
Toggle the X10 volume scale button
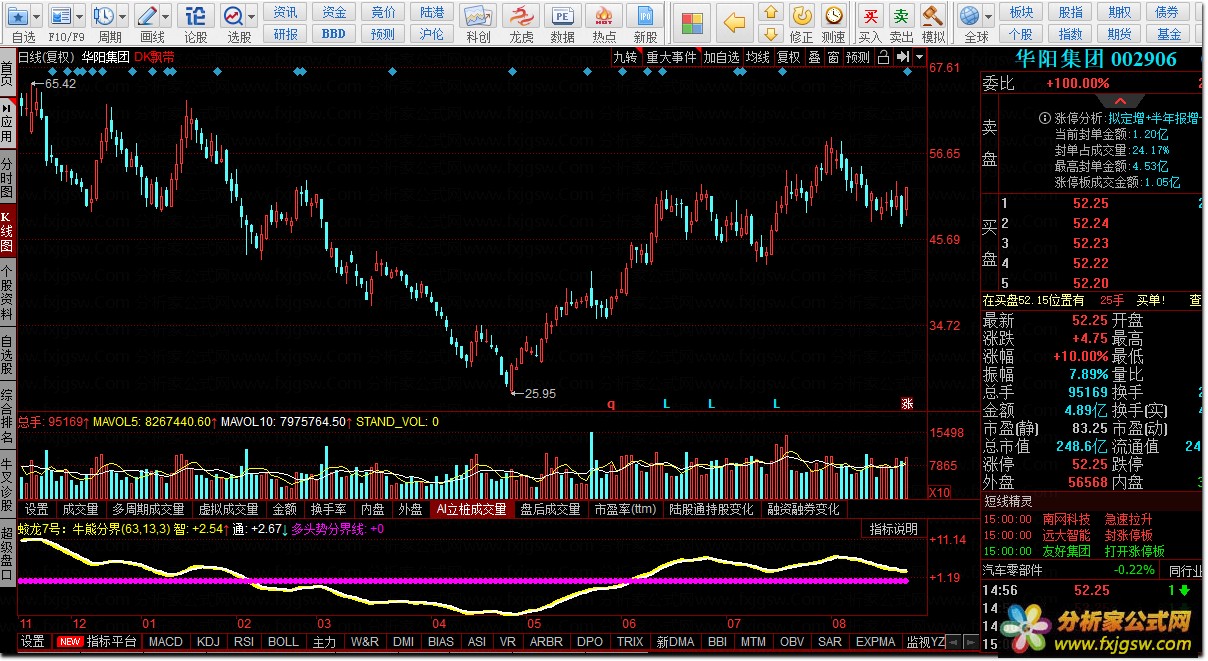[x=940, y=492]
